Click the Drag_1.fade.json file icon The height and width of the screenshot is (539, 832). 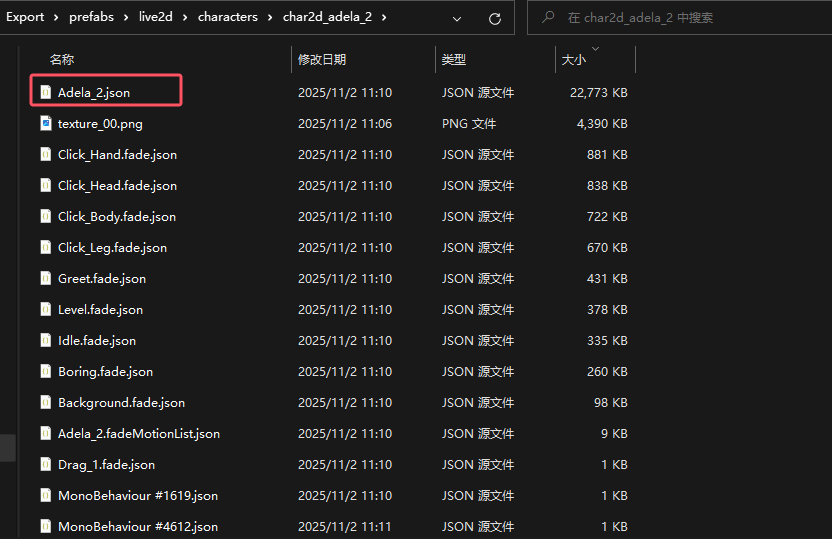tap(46, 464)
